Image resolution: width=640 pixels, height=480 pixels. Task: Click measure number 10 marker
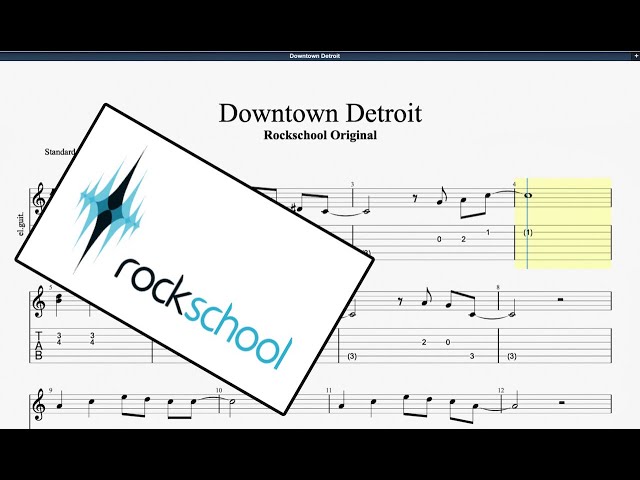pos(219,390)
